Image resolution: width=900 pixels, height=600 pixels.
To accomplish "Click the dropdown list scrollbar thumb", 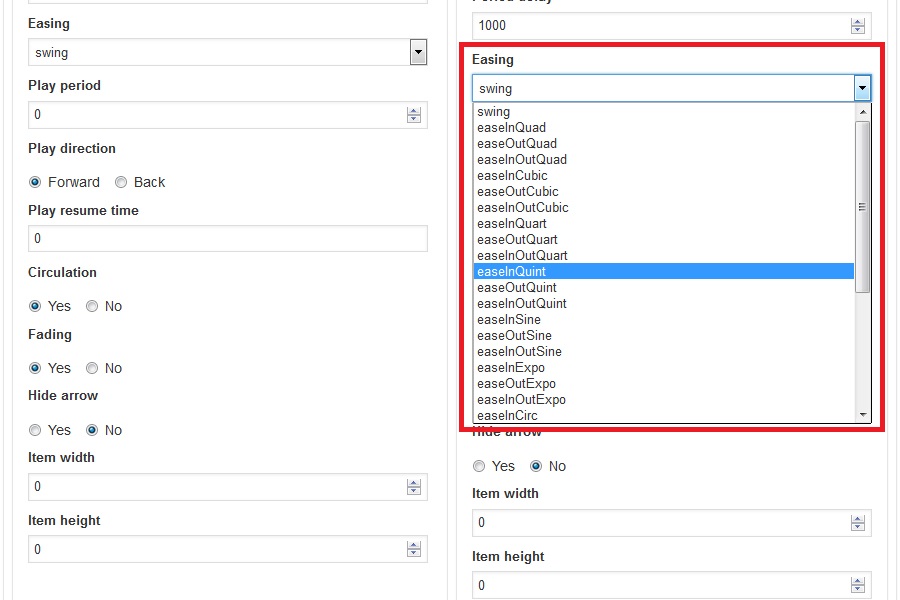I will [x=862, y=207].
